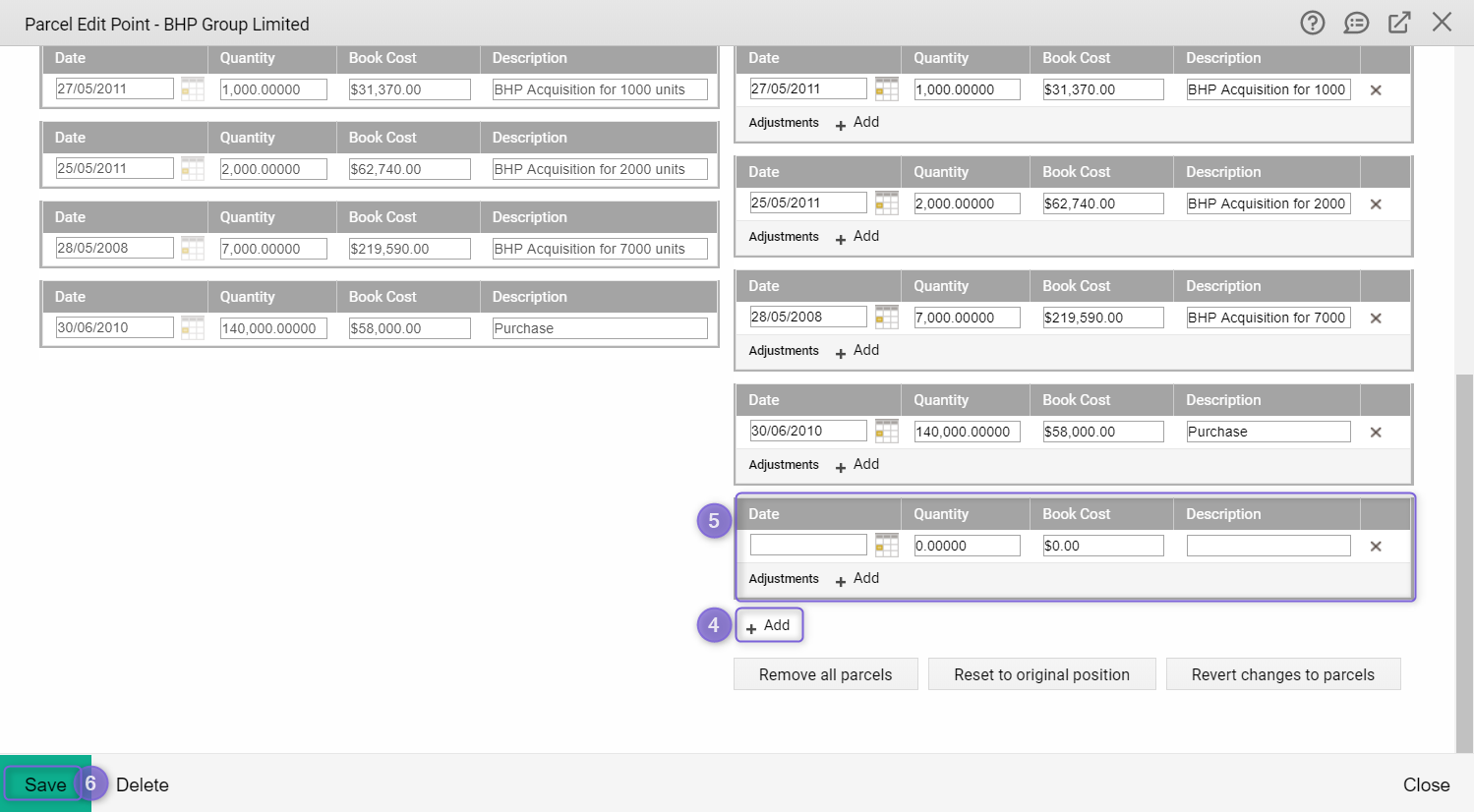Click 'BHP Acquisition for 2000 units' description field

pyautogui.click(x=600, y=169)
